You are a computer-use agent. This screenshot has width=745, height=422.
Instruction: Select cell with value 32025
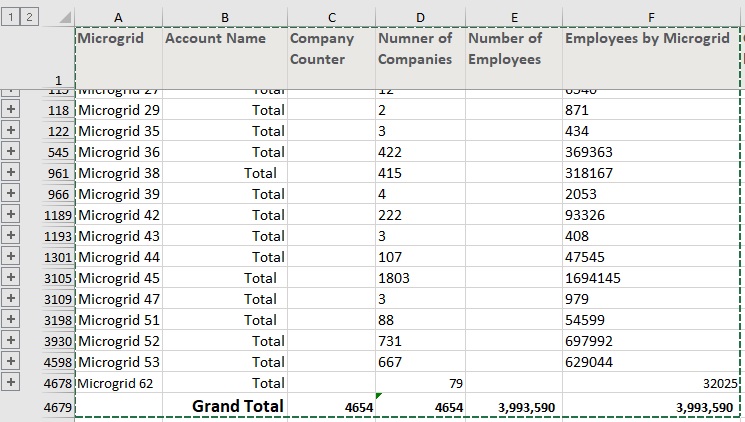coord(651,383)
